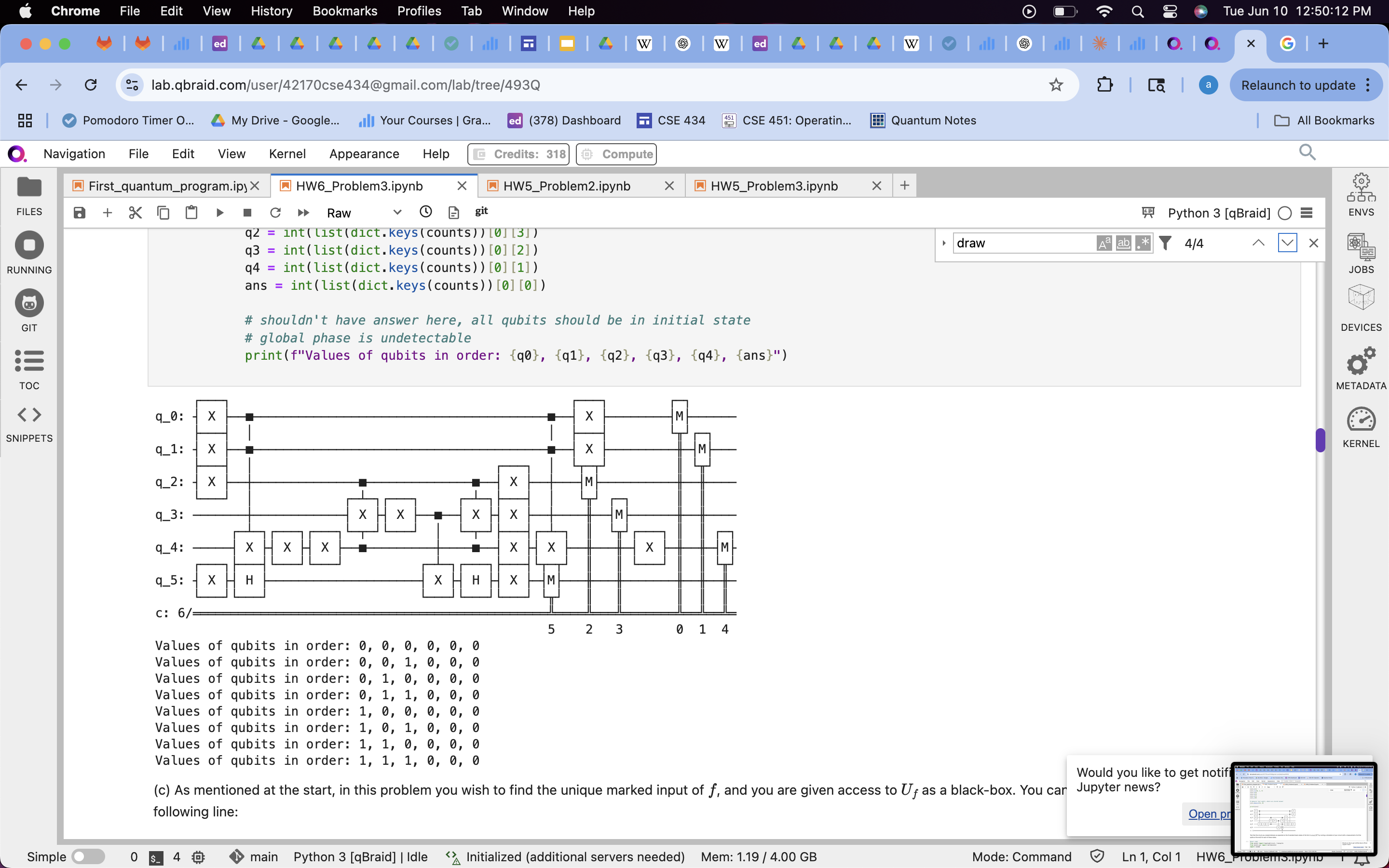Bookmark this page with star icon

(1056, 85)
